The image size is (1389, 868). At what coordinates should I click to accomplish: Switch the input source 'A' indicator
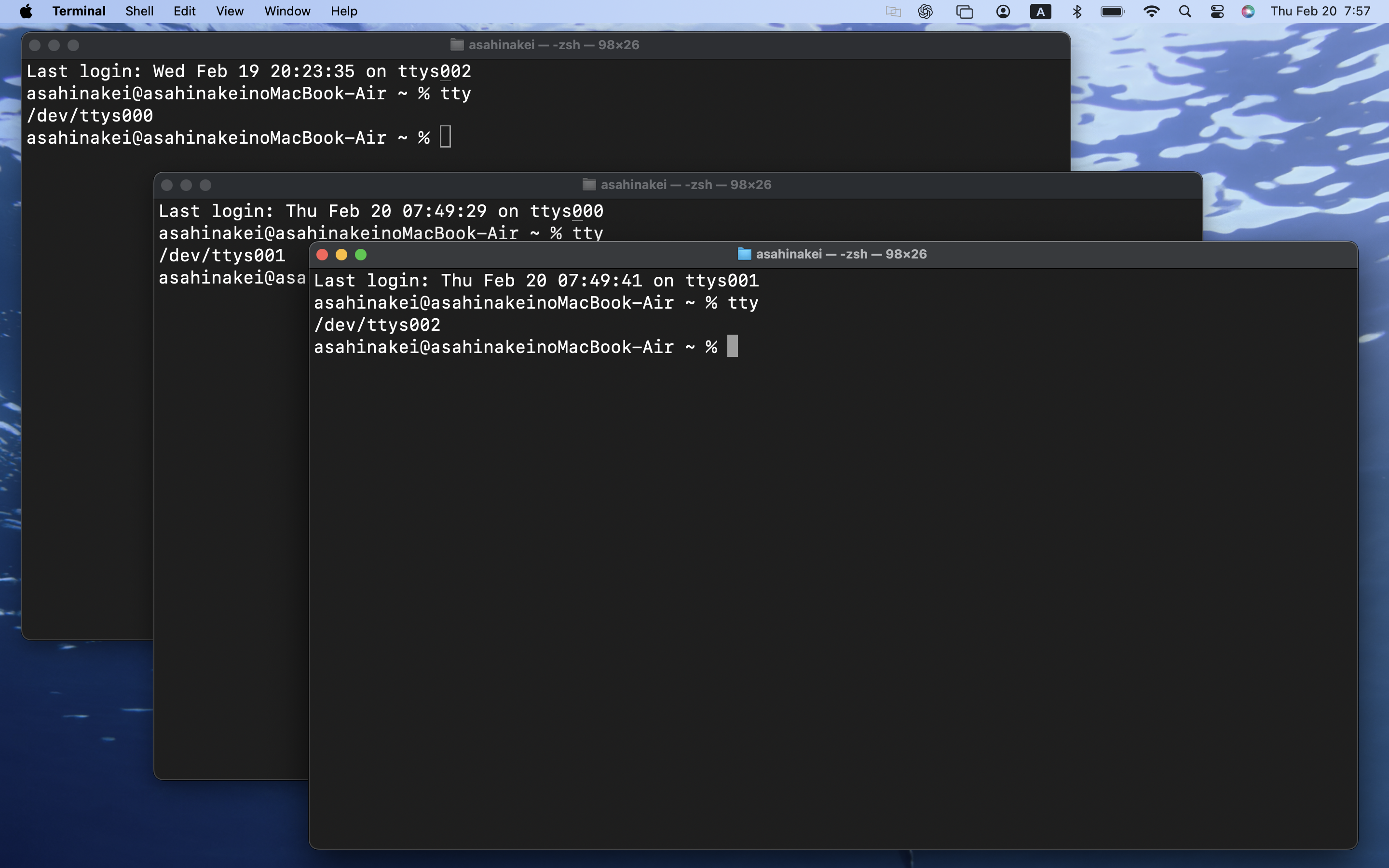(x=1040, y=12)
